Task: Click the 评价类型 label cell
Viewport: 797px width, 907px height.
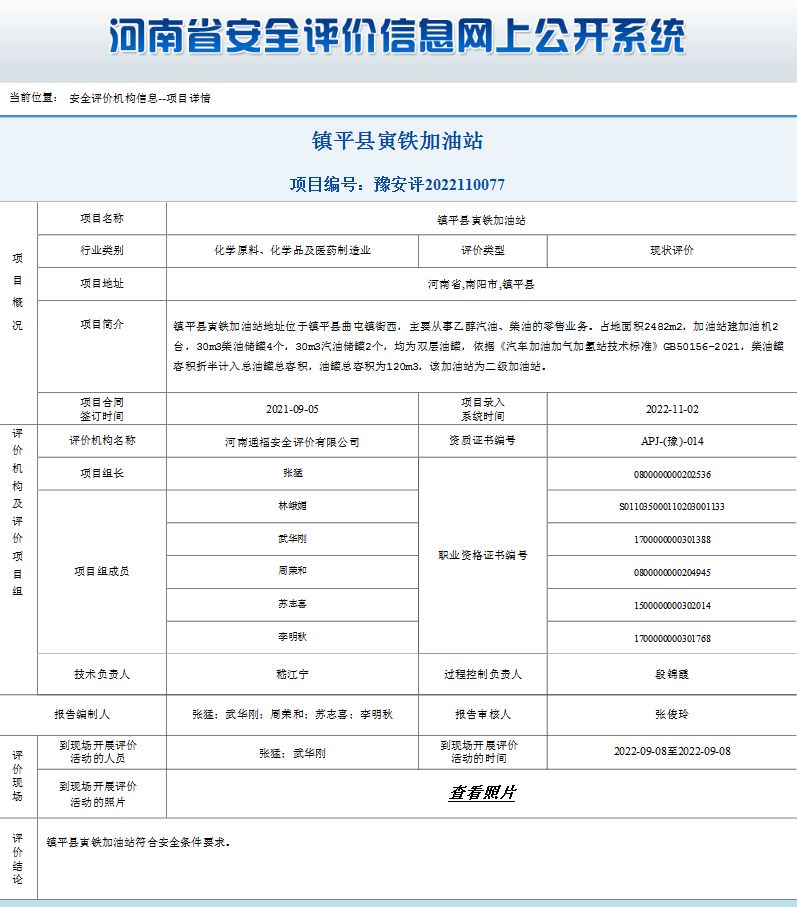Action: click(x=482, y=250)
